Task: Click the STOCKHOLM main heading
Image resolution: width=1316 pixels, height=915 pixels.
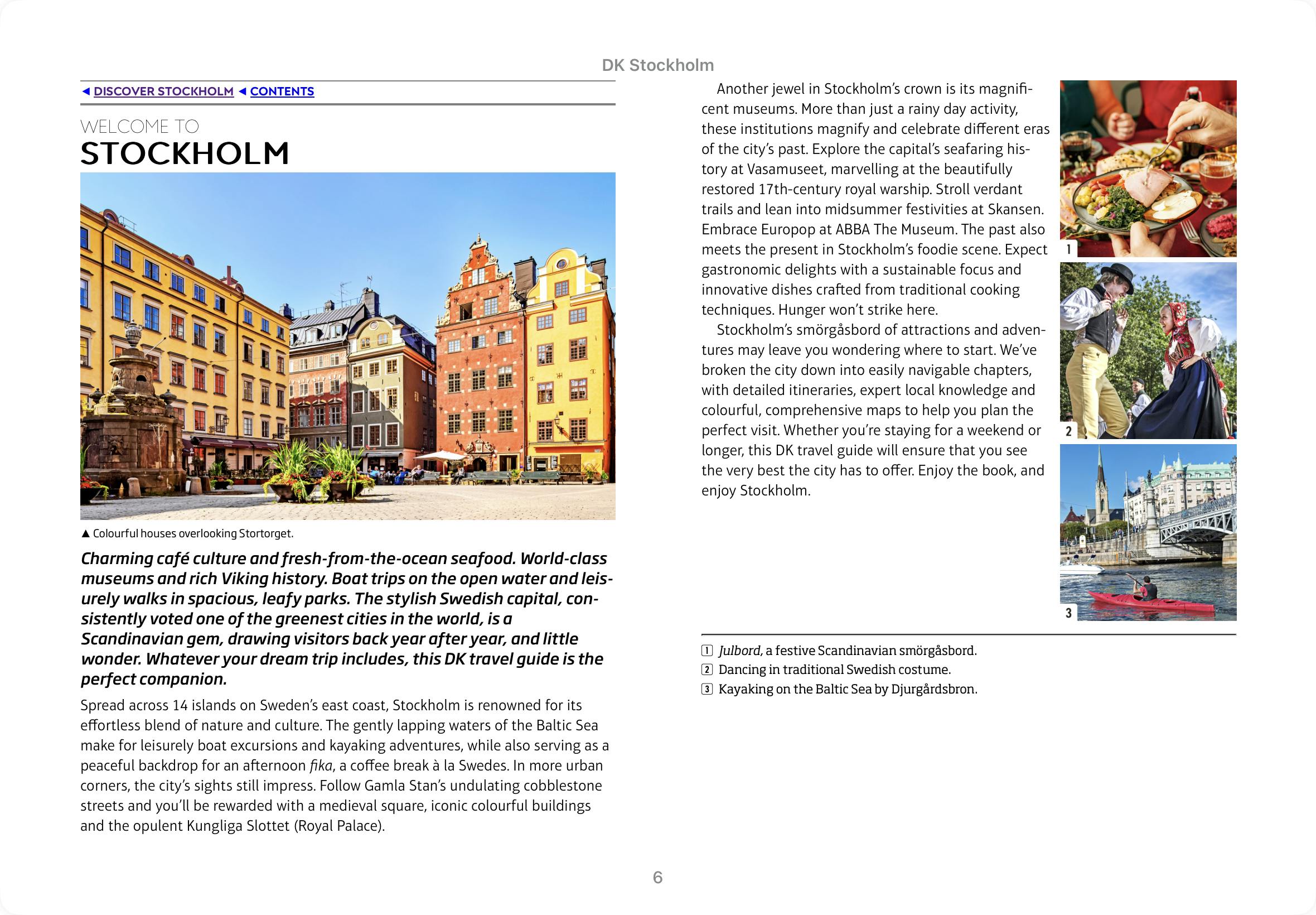Action: [x=185, y=153]
